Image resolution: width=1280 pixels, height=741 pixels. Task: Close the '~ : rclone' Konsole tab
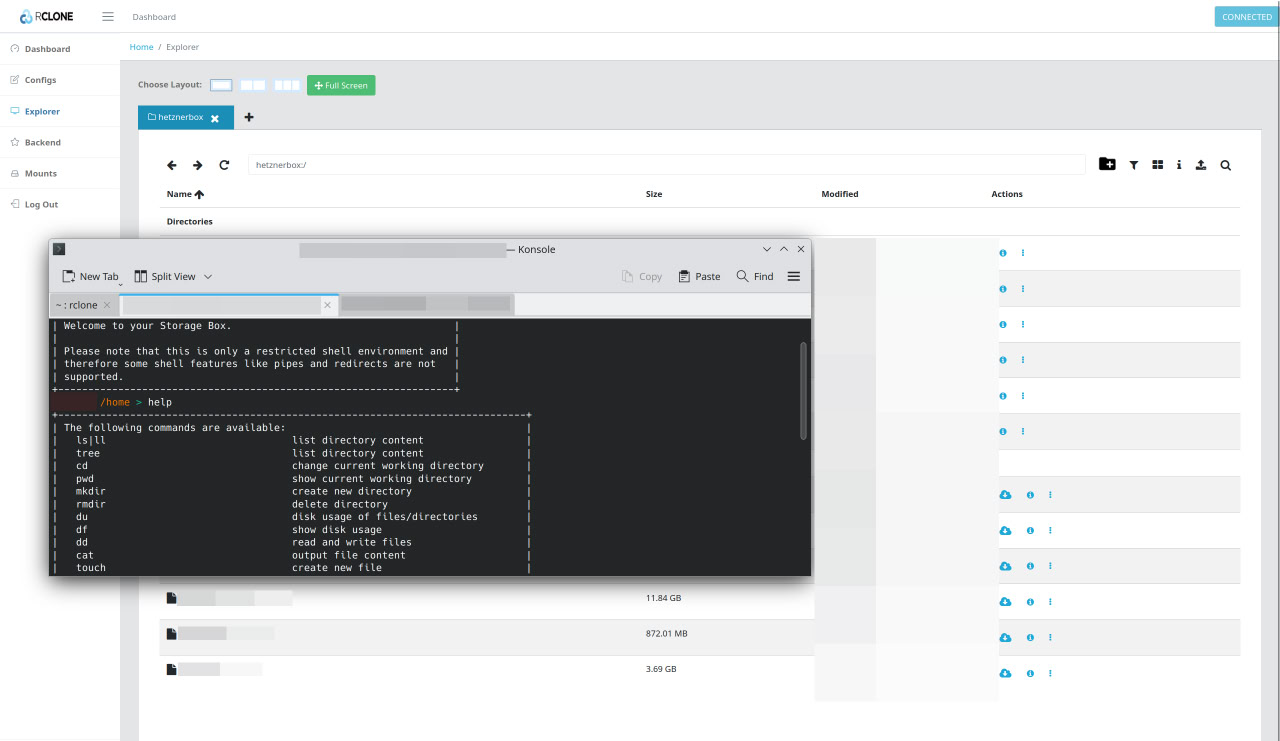[x=107, y=305]
